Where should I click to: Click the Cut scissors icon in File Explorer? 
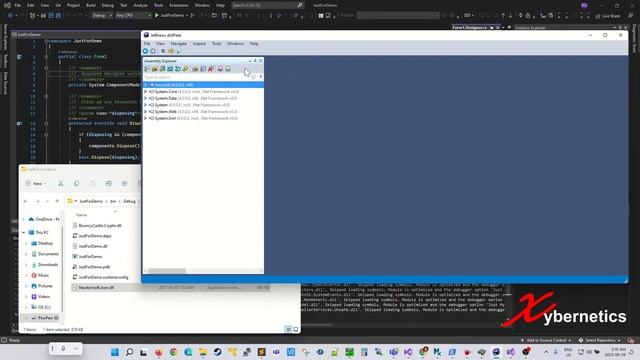60,184
